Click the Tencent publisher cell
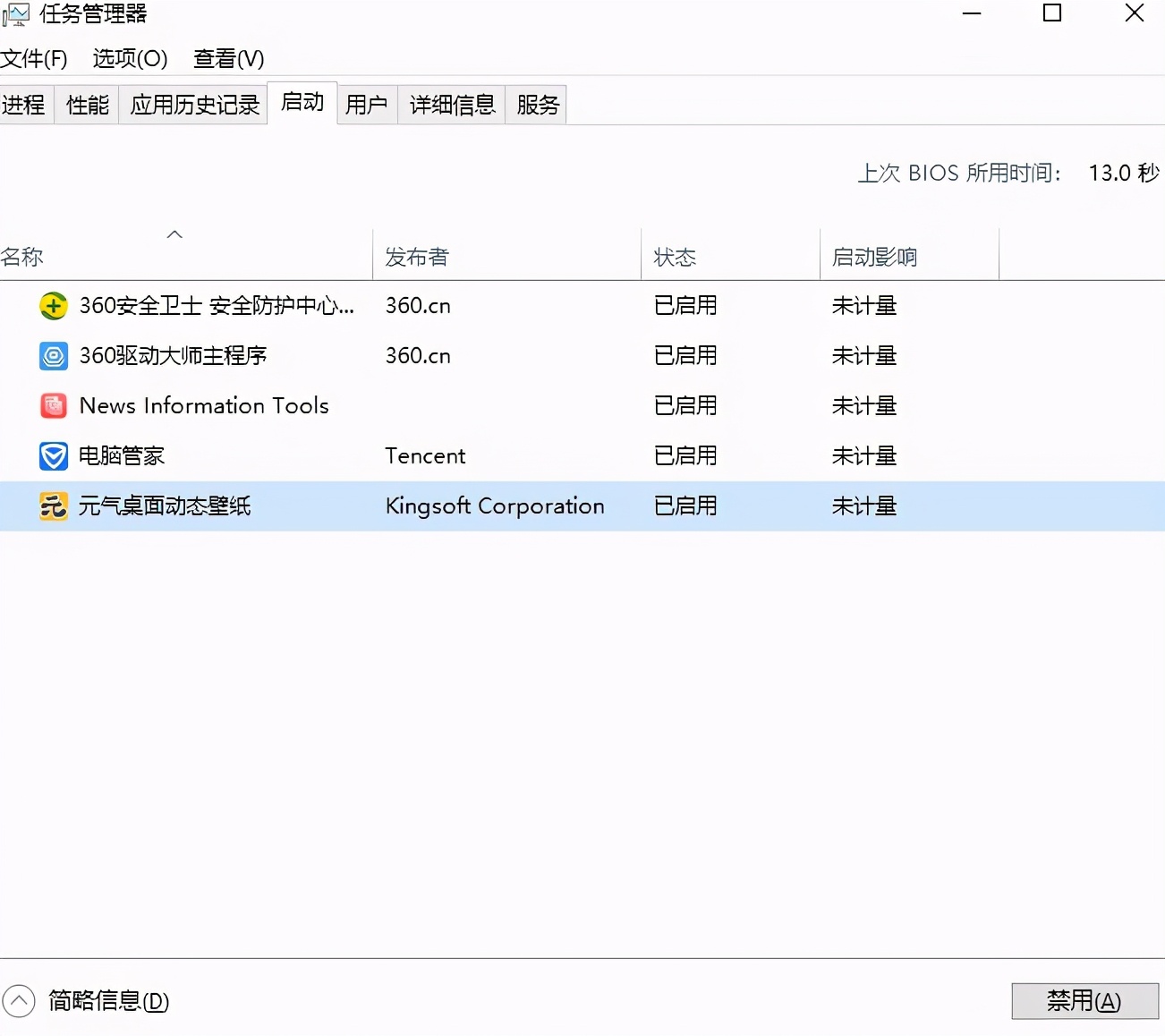This screenshot has height=1036, width=1165. pos(425,456)
